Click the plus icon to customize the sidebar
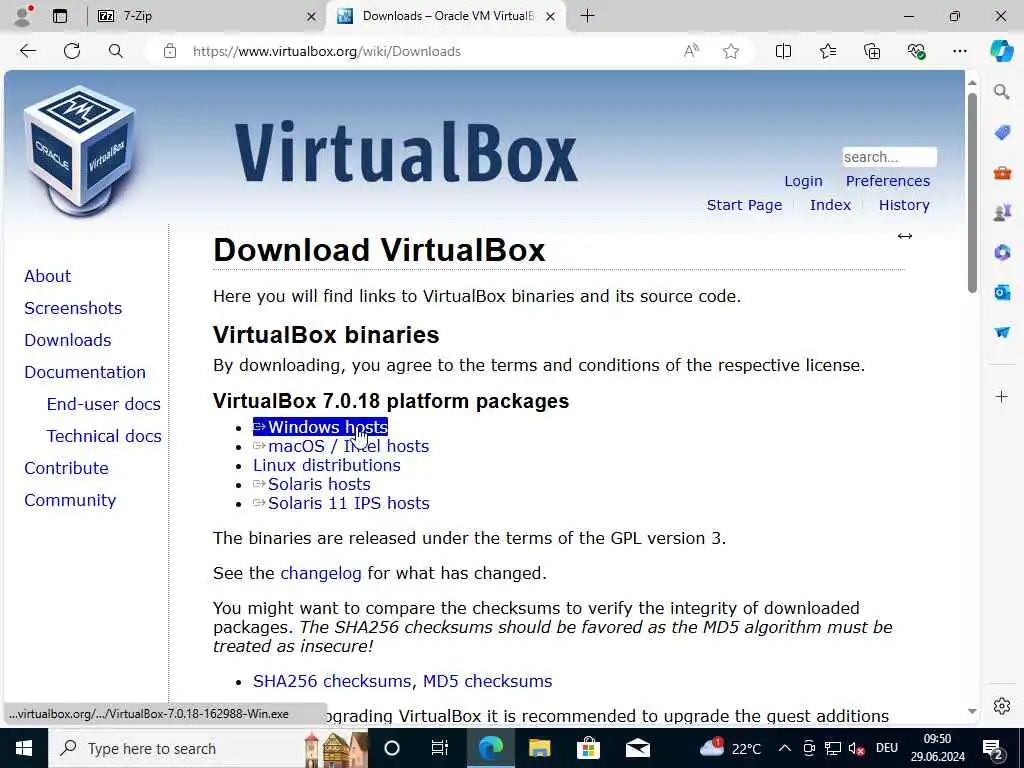Screen dimensions: 1024x768 (x=1002, y=396)
